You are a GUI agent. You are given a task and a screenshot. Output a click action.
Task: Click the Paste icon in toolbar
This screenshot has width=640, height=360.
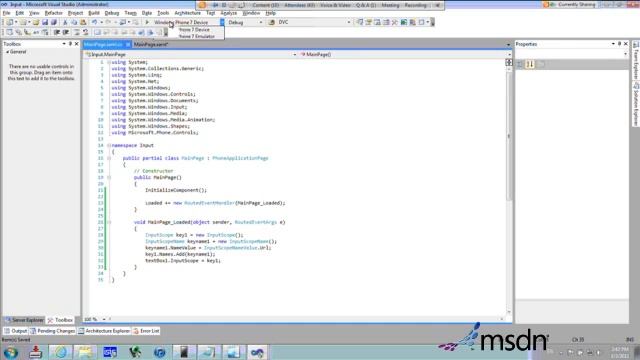[x=83, y=22]
